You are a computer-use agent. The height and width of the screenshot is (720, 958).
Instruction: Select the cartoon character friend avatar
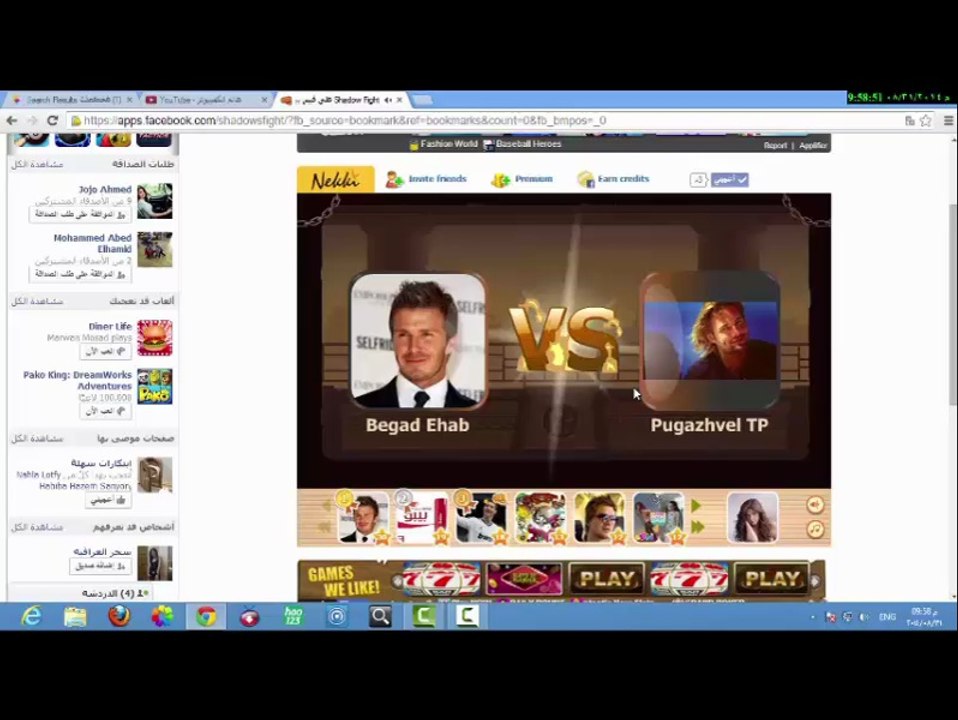click(541, 518)
